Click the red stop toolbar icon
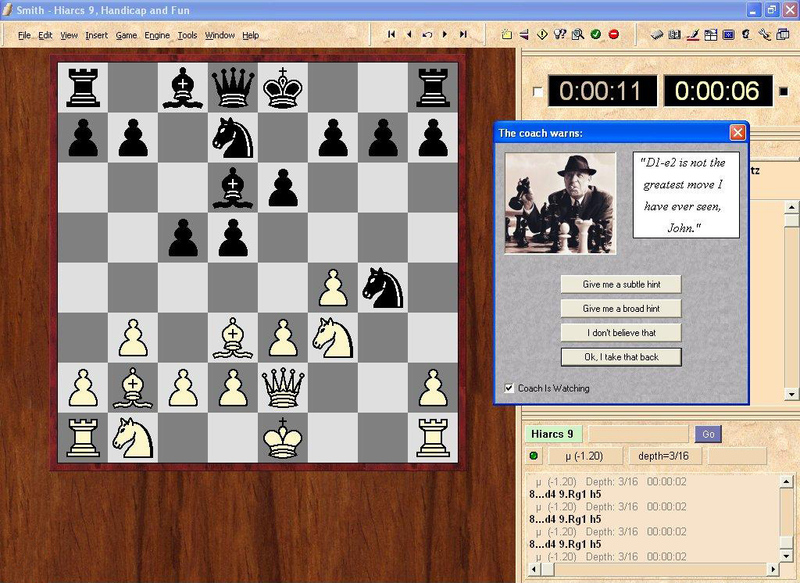Image resolution: width=800 pixels, height=583 pixels. tap(614, 35)
